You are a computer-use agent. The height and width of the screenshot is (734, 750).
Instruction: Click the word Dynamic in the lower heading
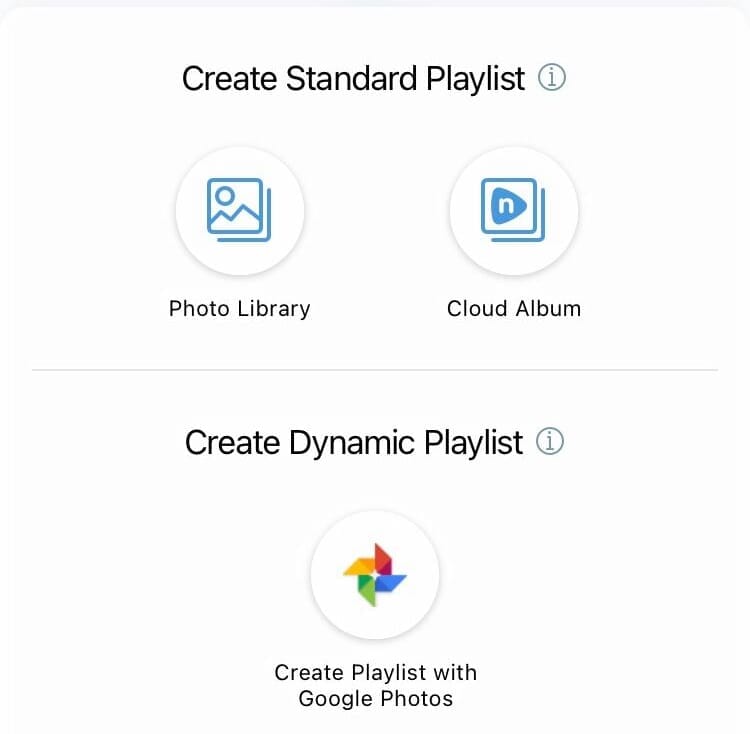click(x=352, y=443)
